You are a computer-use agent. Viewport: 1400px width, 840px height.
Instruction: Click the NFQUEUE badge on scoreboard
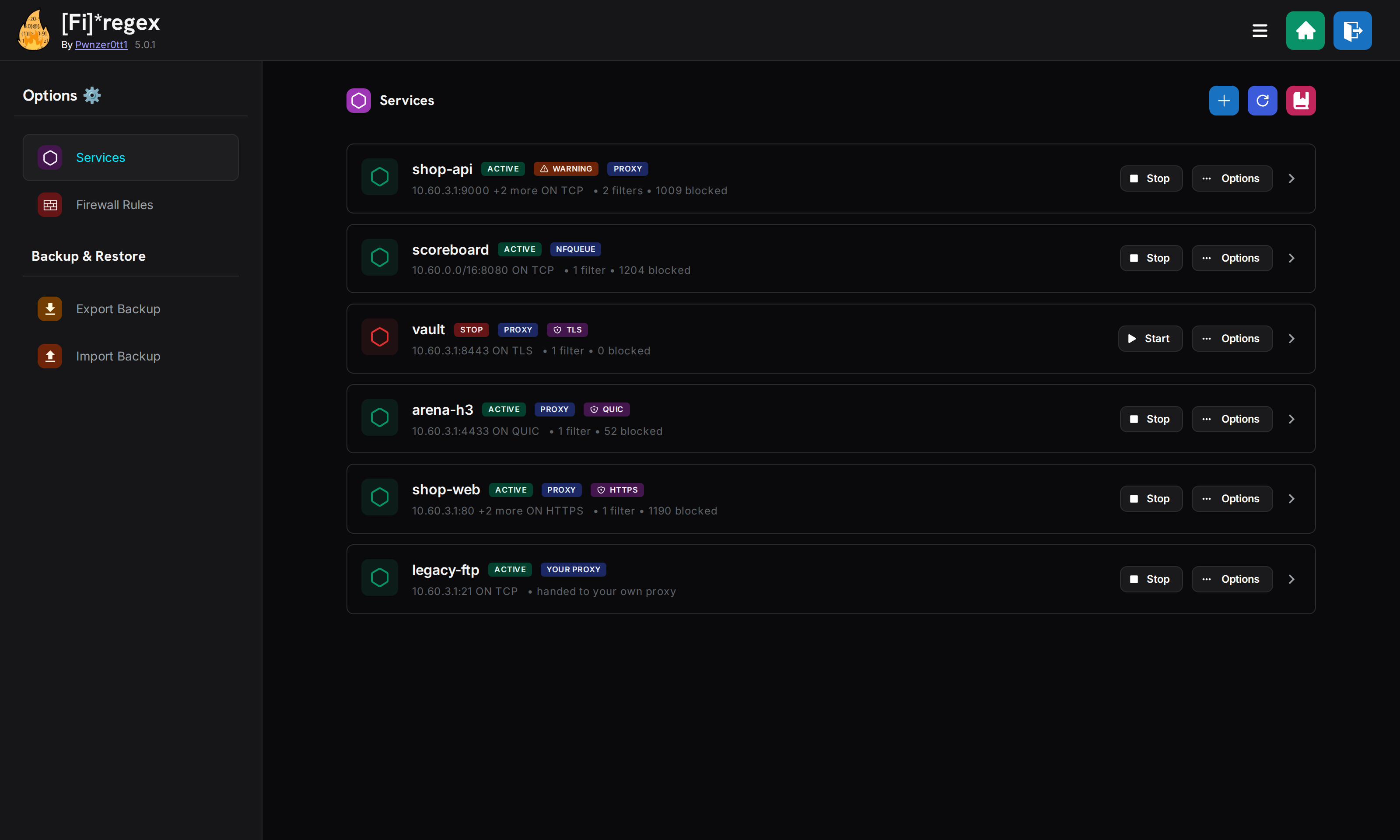[575, 249]
